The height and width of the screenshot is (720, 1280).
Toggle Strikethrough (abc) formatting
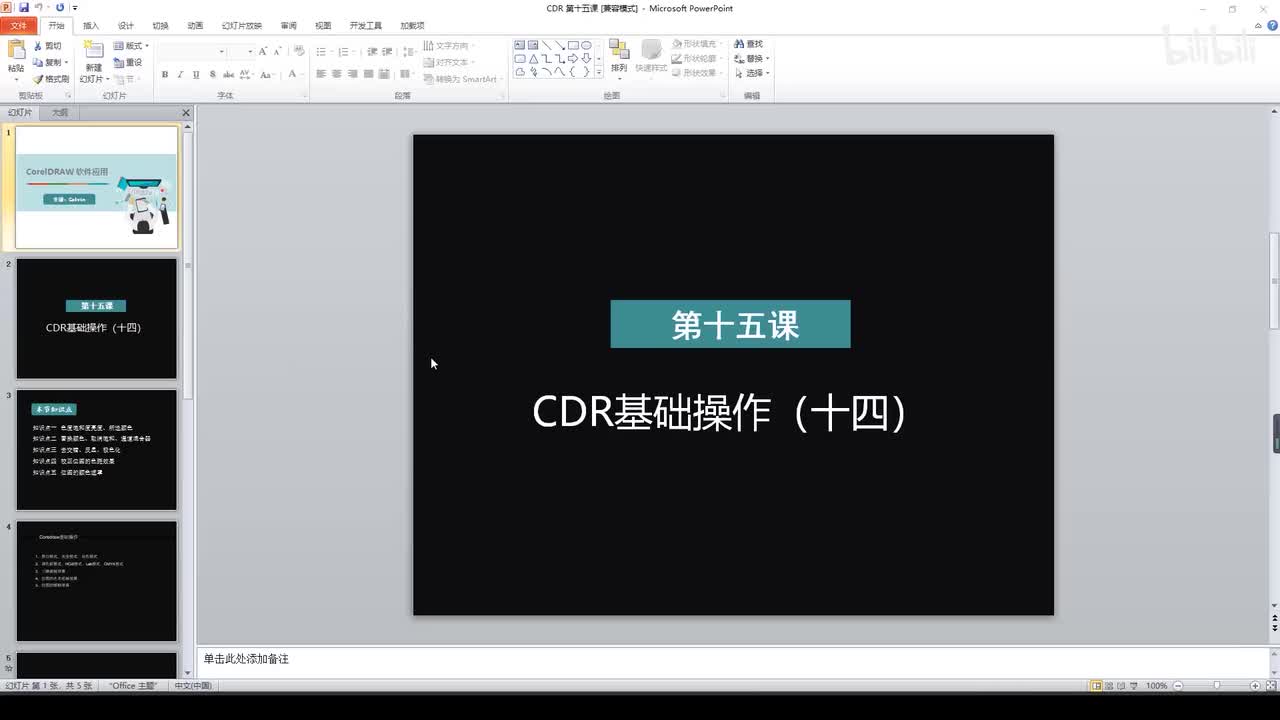point(228,74)
